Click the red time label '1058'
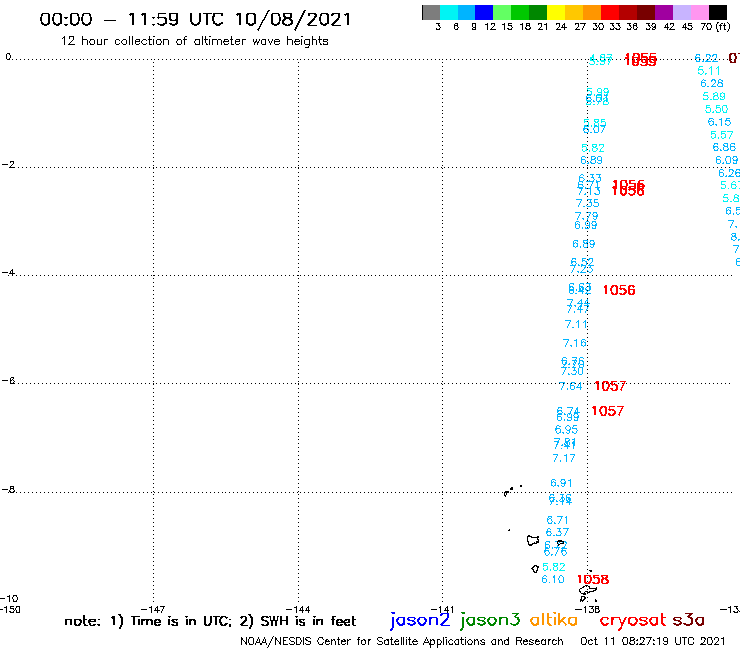 593,579
